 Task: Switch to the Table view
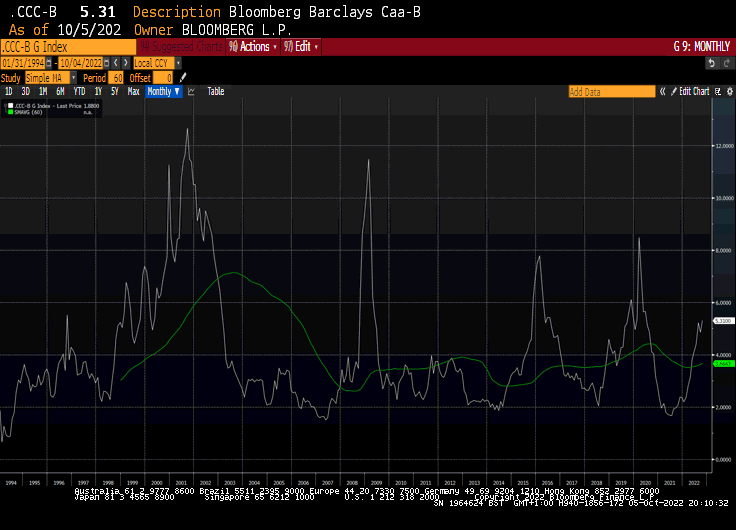pos(215,92)
